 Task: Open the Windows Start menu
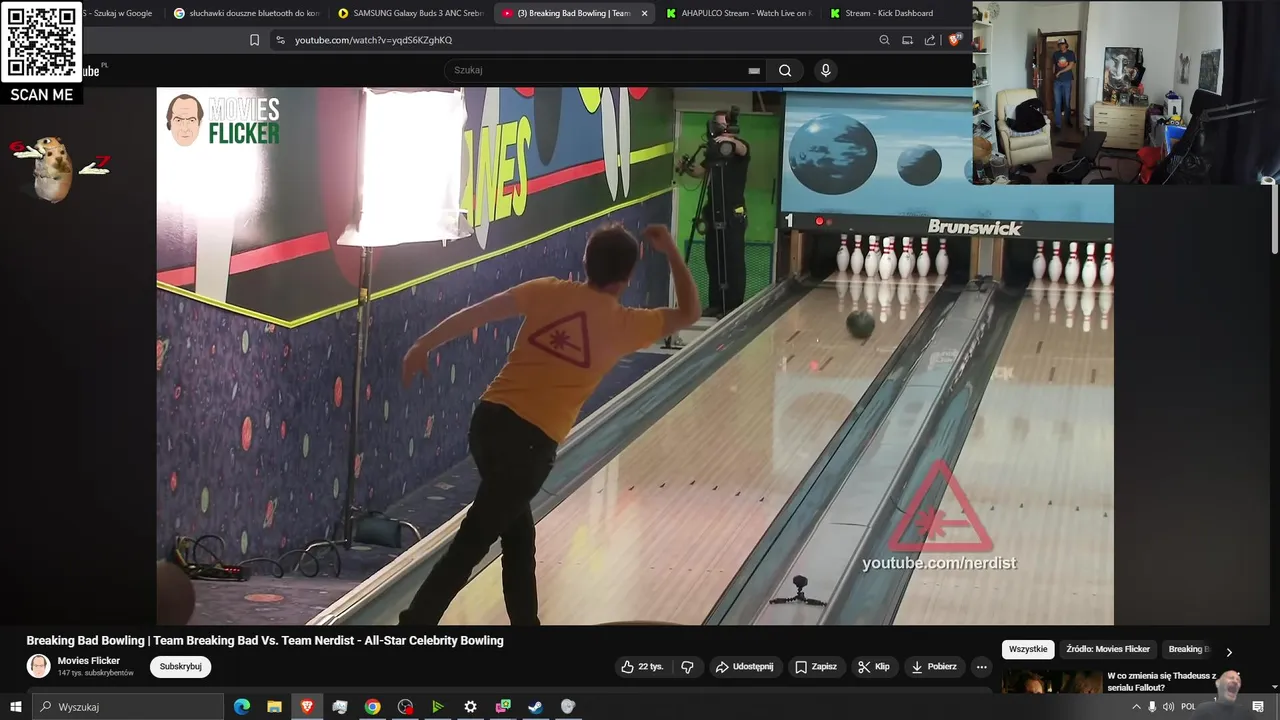coord(15,707)
